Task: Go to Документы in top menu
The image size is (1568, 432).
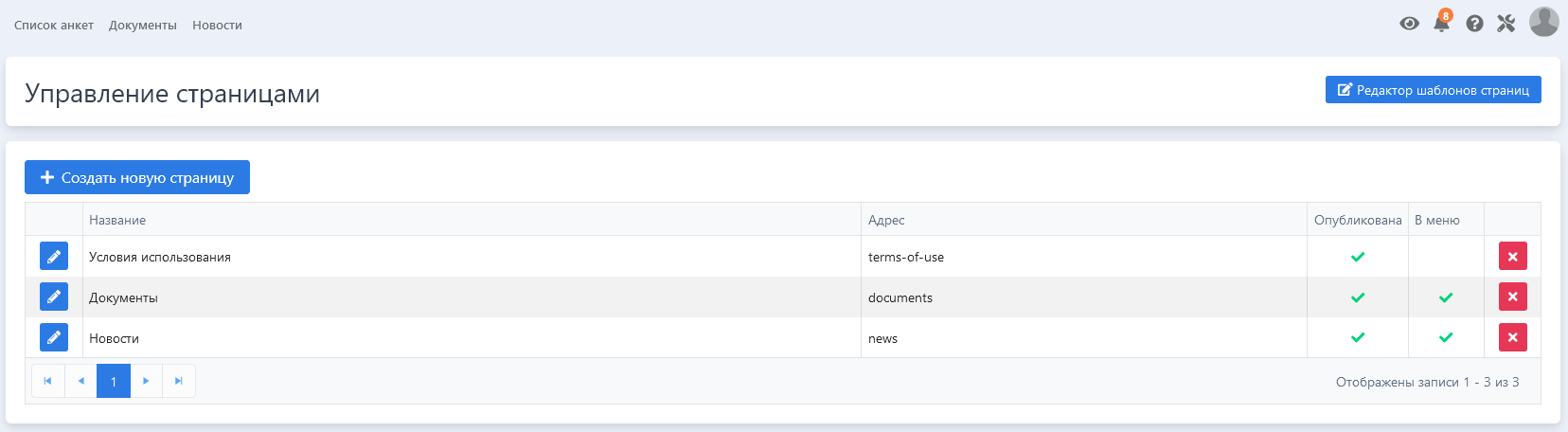Action: pos(143,26)
